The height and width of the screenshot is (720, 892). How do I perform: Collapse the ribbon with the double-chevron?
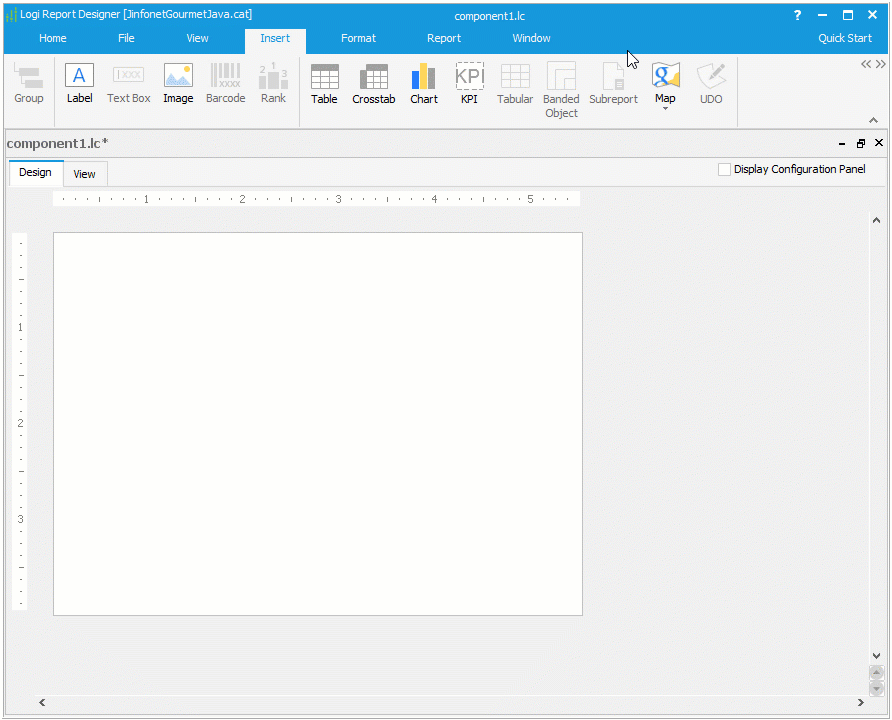(868, 63)
